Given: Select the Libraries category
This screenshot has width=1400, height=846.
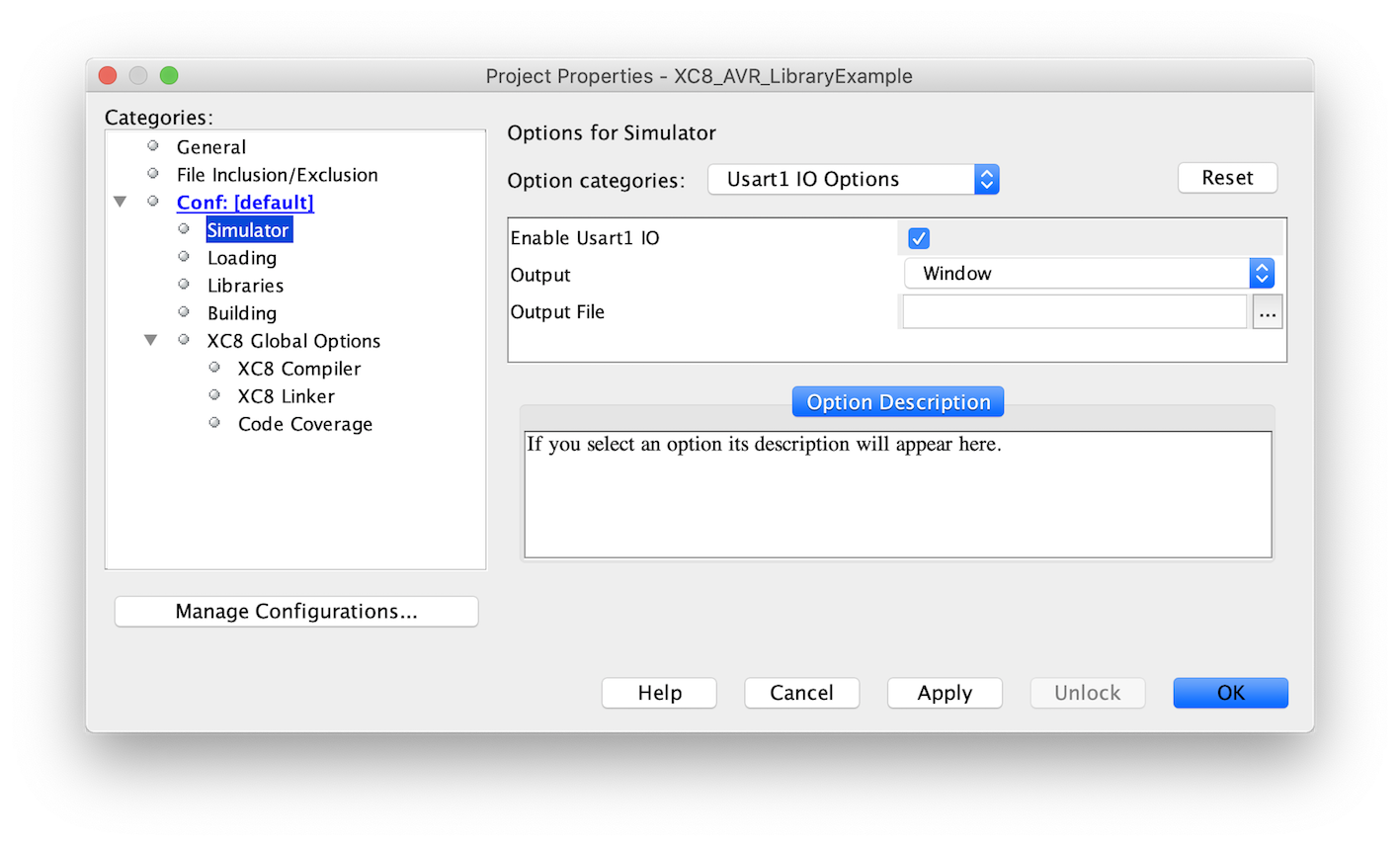Looking at the screenshot, I should pyautogui.click(x=245, y=286).
